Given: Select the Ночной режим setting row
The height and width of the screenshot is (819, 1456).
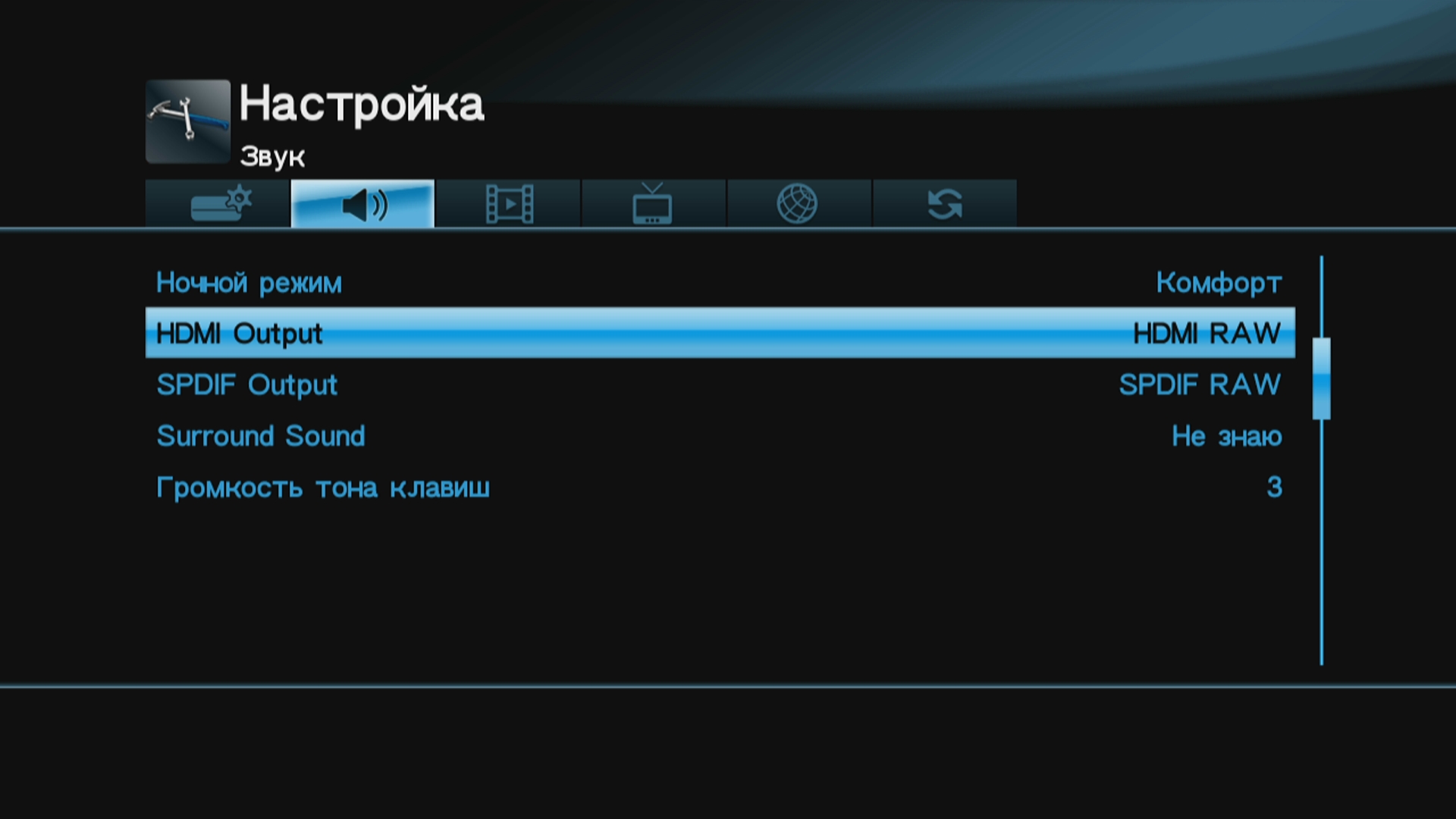Looking at the screenshot, I should (720, 282).
